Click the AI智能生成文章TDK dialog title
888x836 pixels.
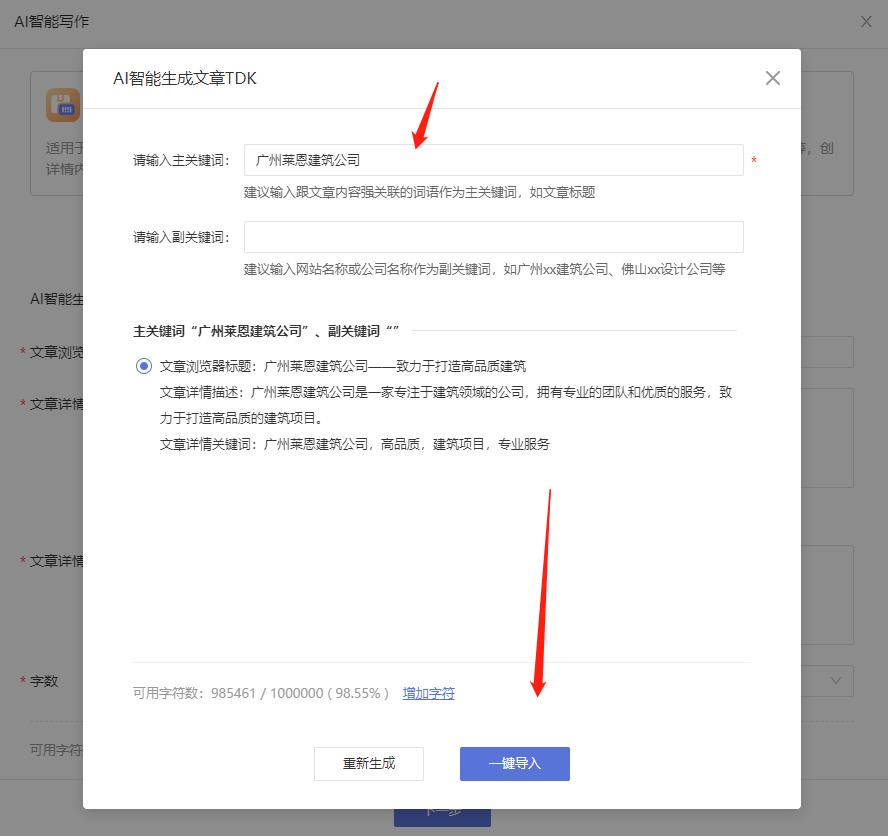point(185,78)
